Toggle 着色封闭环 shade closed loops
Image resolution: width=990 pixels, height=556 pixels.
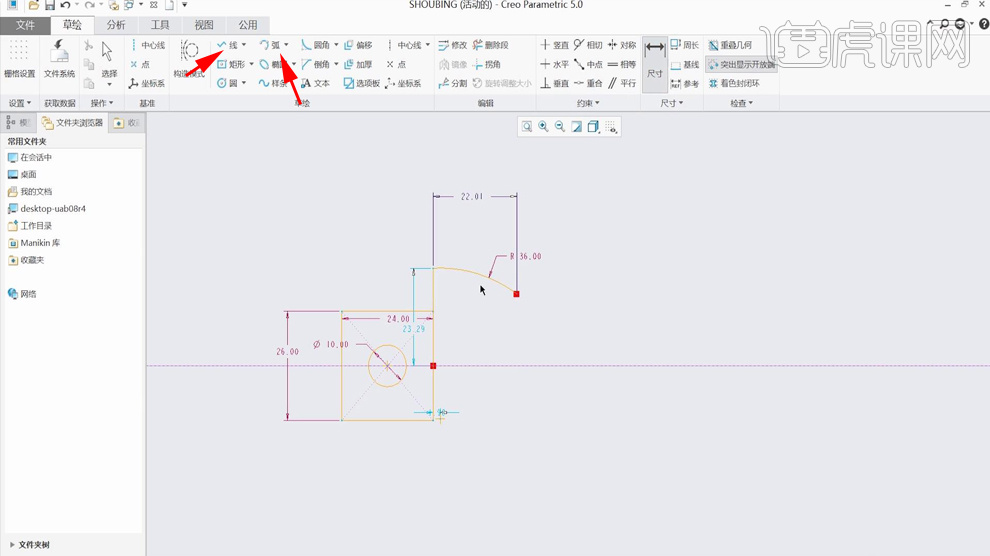pos(734,83)
